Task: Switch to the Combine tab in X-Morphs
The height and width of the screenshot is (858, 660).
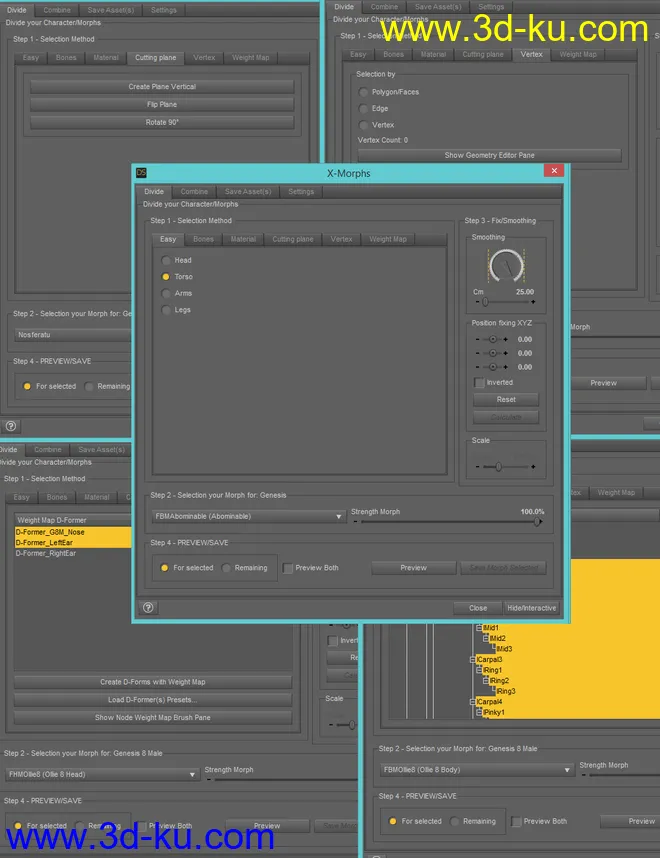Action: tap(194, 191)
